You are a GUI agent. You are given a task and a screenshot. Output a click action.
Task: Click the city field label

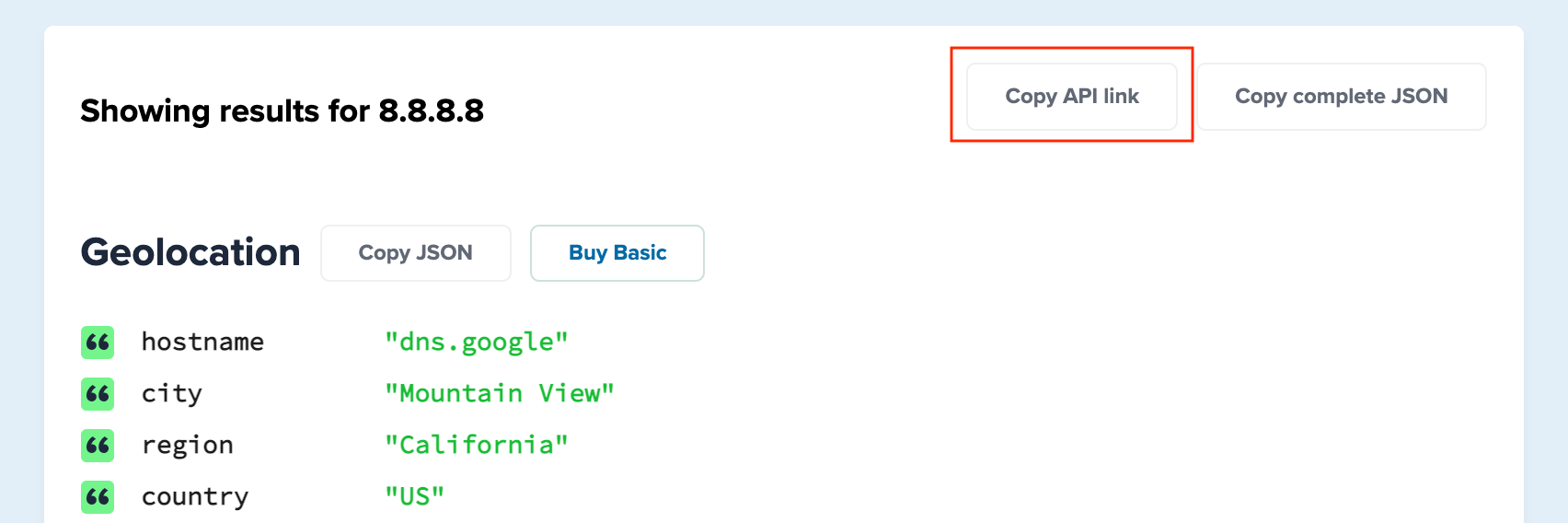click(172, 394)
